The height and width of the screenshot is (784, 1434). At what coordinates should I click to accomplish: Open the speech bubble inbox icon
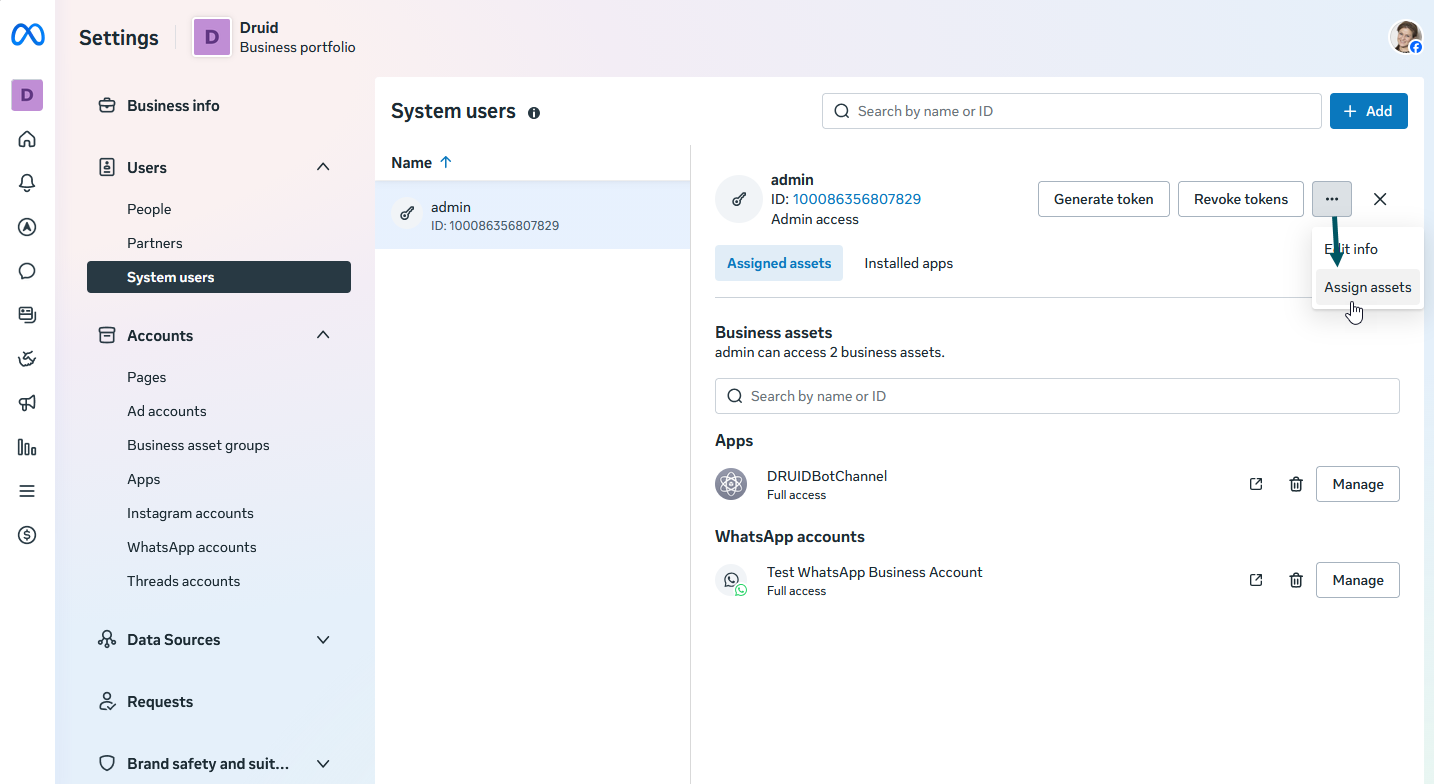pos(27,271)
